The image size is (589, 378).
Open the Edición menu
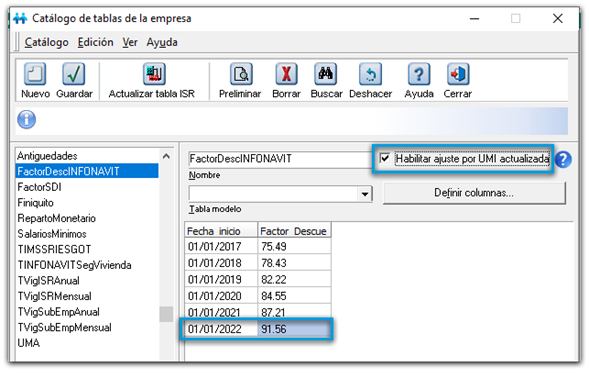tap(95, 42)
